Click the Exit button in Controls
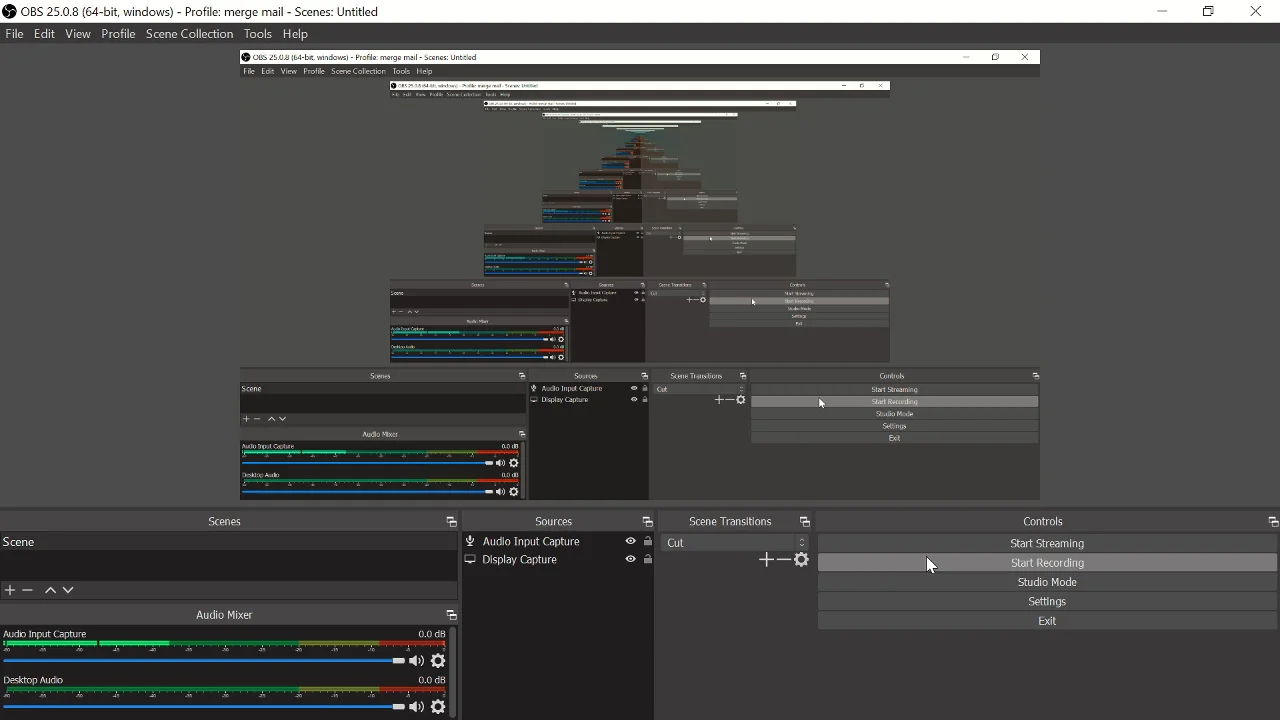 tap(1047, 621)
